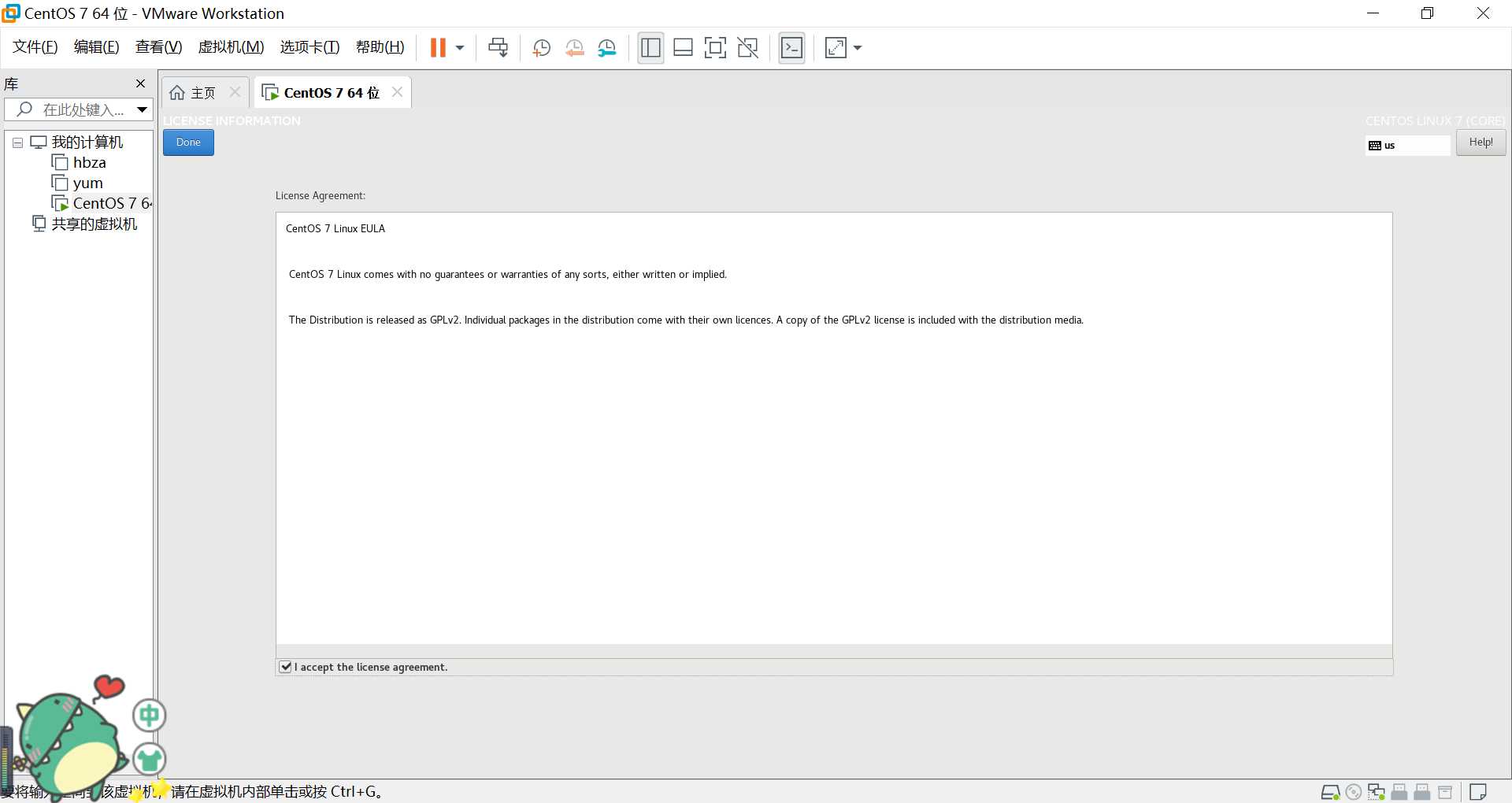Open the 查看(V) menu
Image resolution: width=1512 pixels, height=803 pixels.
coord(158,47)
